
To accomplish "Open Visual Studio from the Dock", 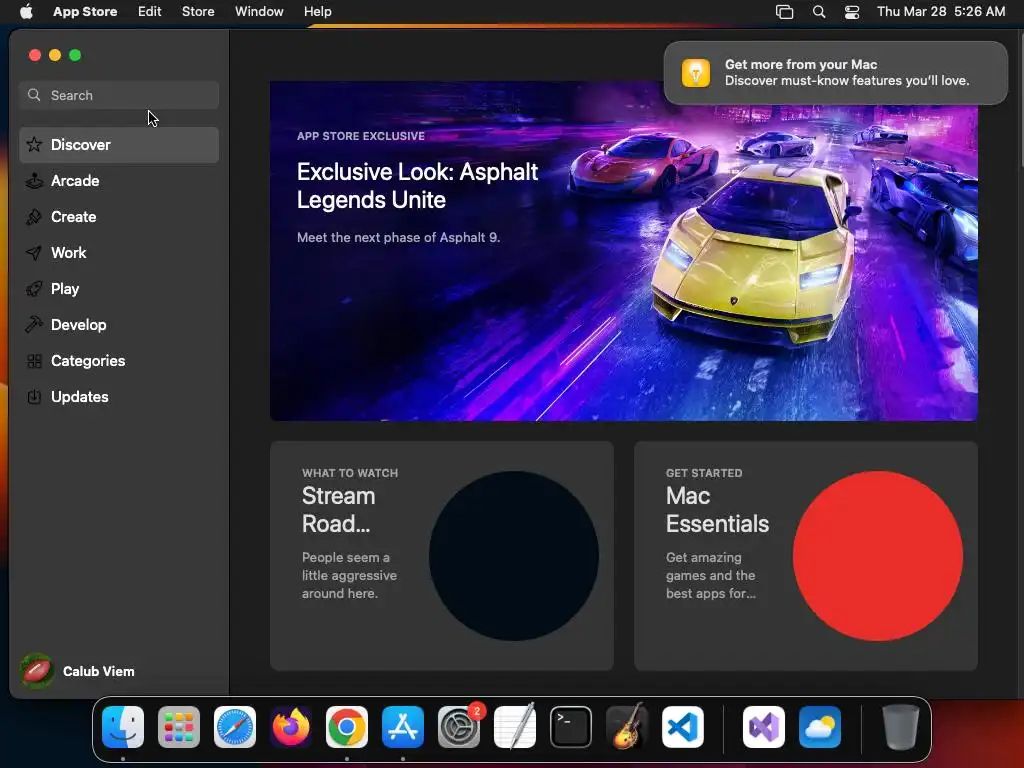I will click(x=764, y=727).
